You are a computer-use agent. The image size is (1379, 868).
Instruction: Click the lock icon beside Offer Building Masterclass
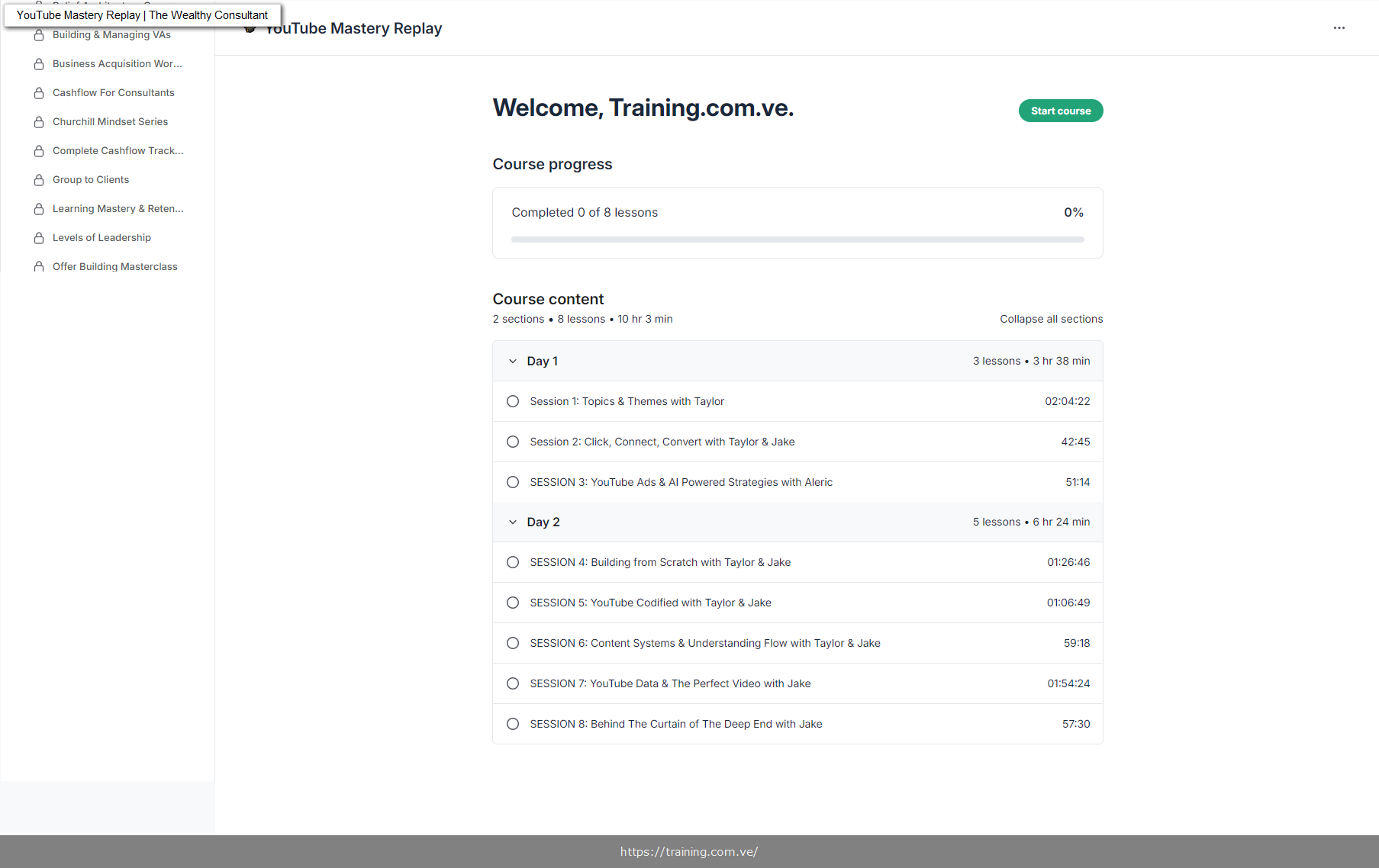point(39,266)
